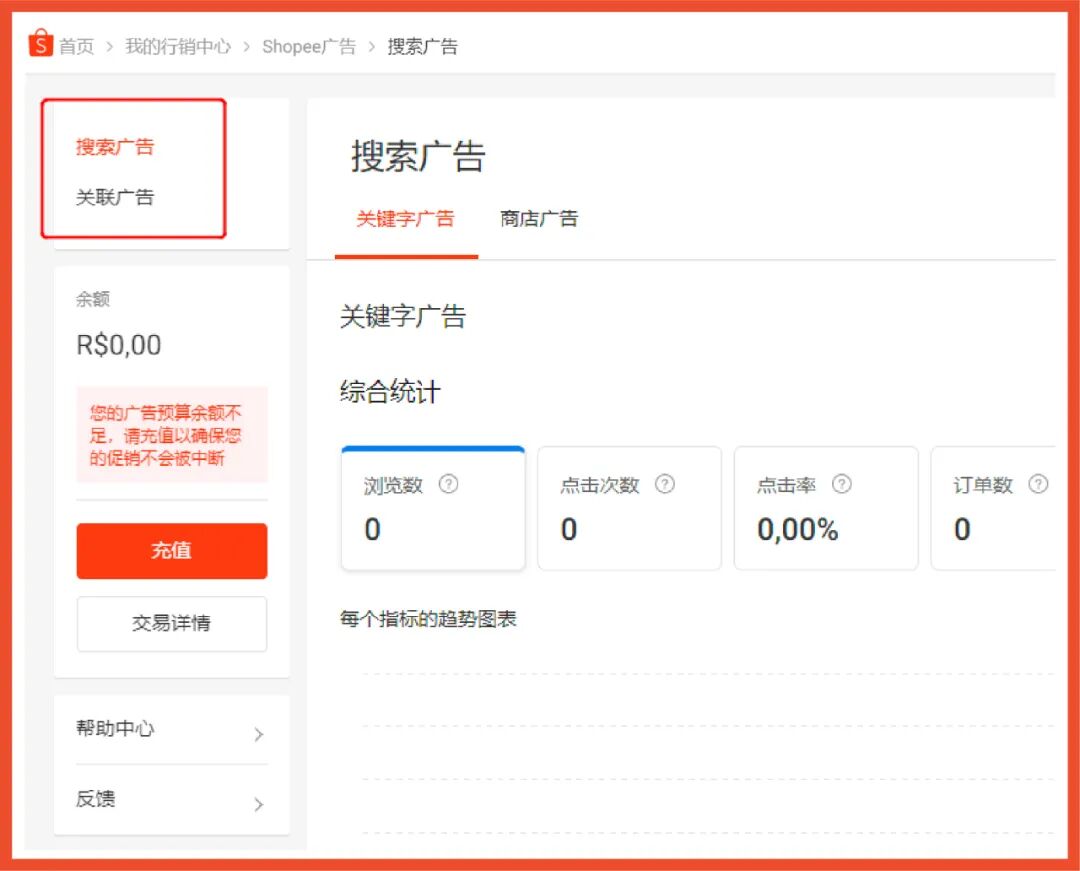
Task: Click the blue indicator bar on 浏览数 card
Action: click(433, 448)
